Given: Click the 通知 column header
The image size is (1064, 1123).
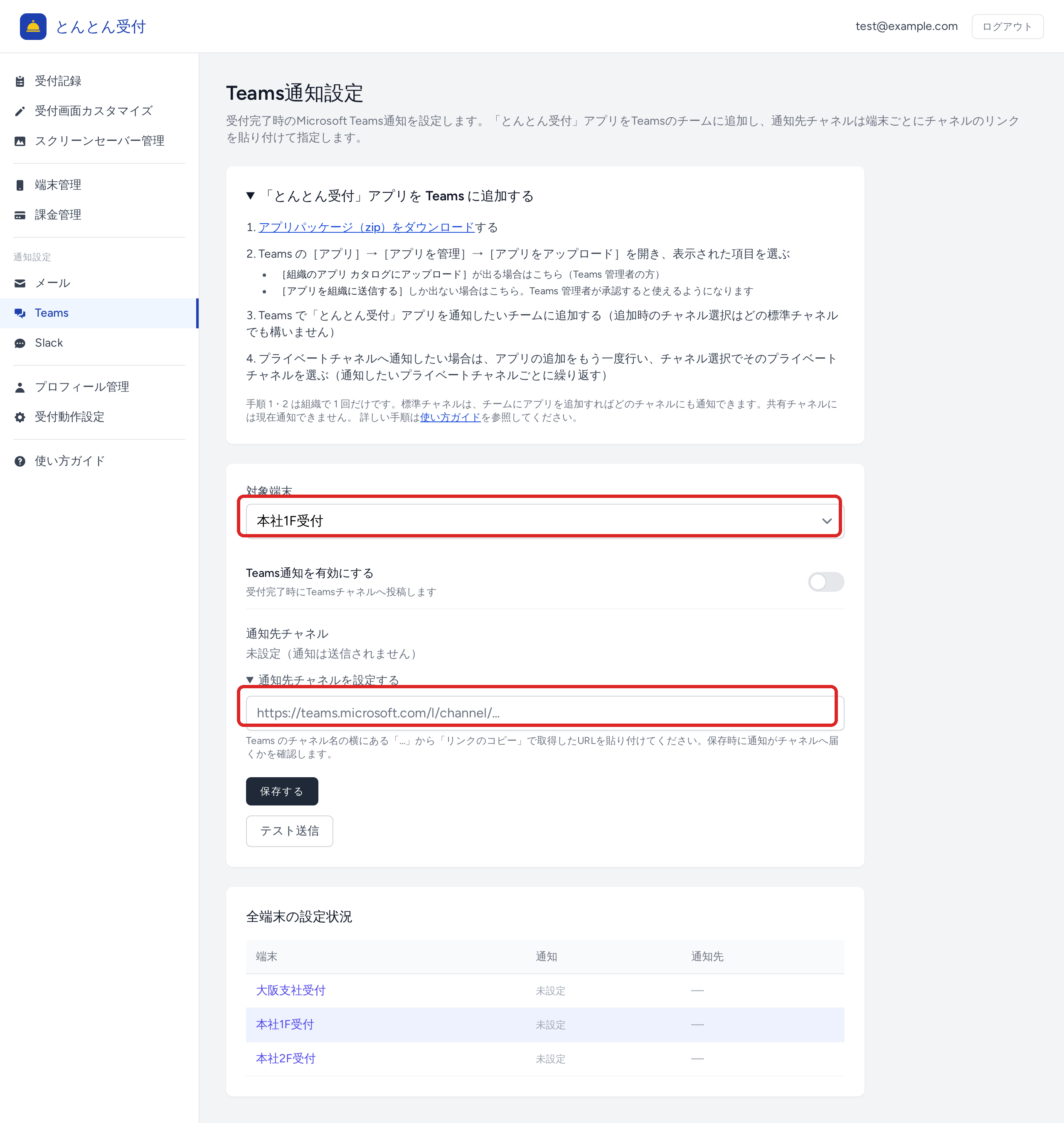Looking at the screenshot, I should (x=546, y=957).
